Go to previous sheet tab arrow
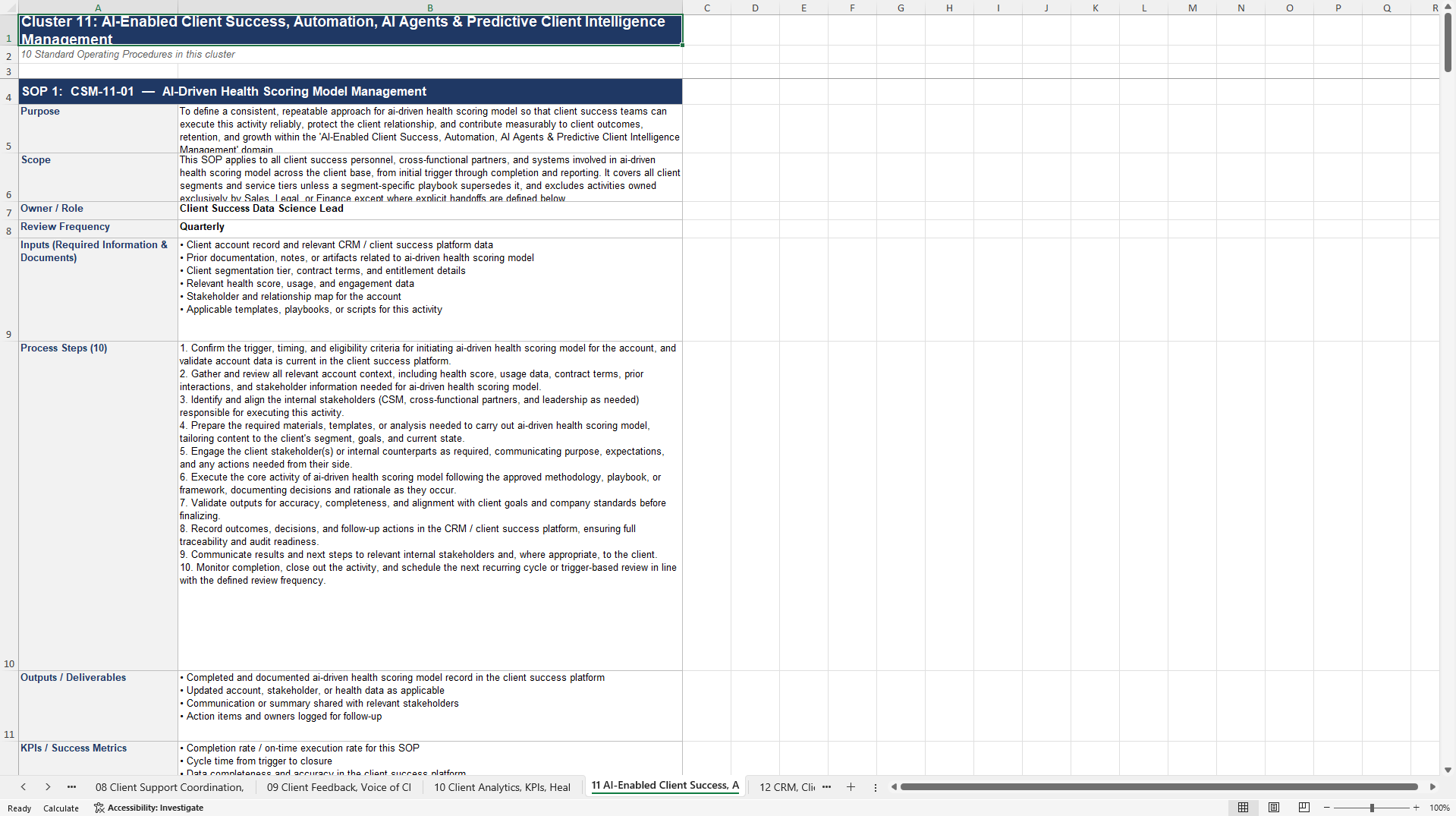 24,787
